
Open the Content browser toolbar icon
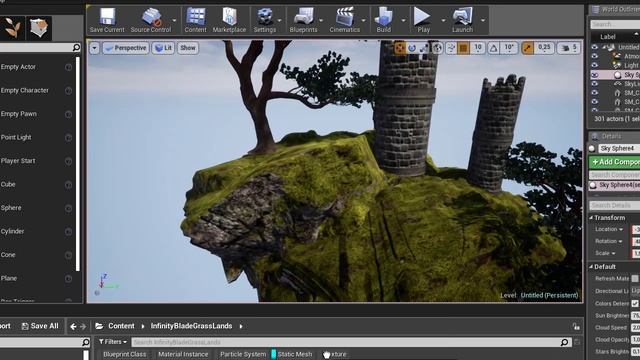pyautogui.click(x=196, y=20)
